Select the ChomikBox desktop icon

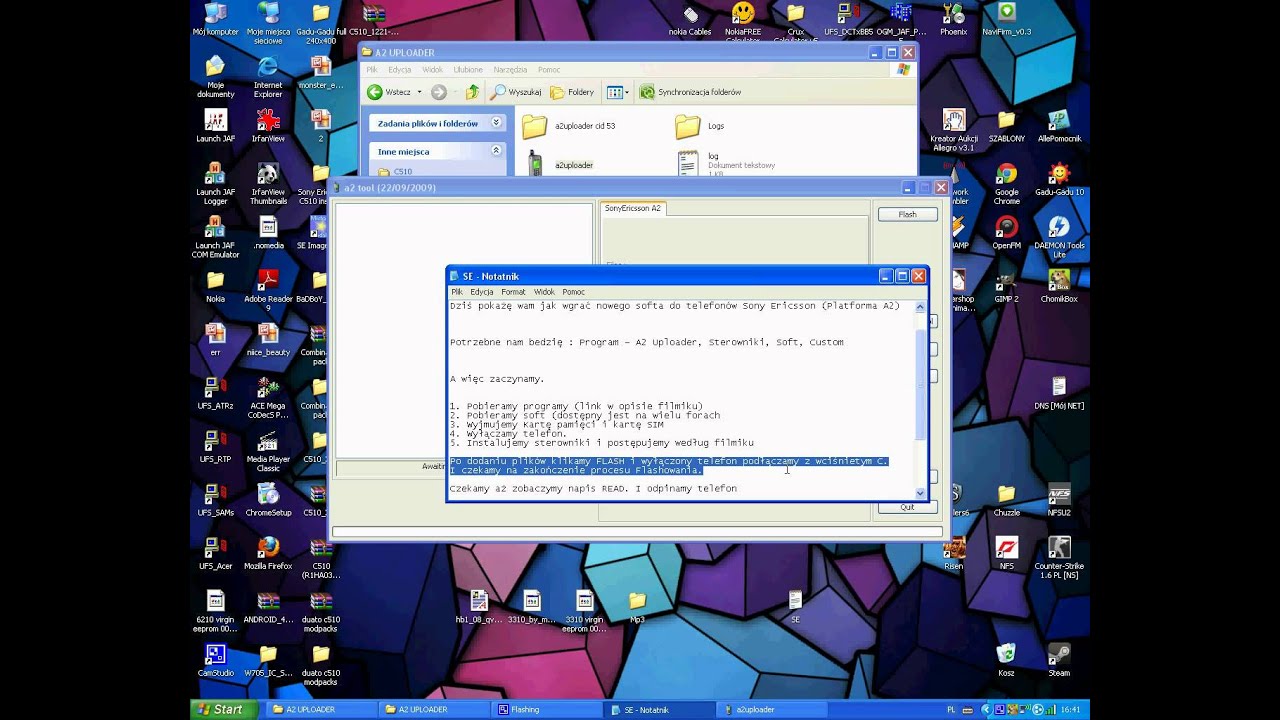pyautogui.click(x=1059, y=286)
